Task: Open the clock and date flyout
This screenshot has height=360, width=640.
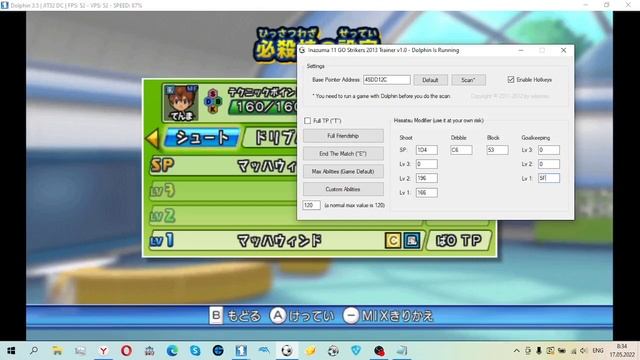Action: [x=622, y=351]
